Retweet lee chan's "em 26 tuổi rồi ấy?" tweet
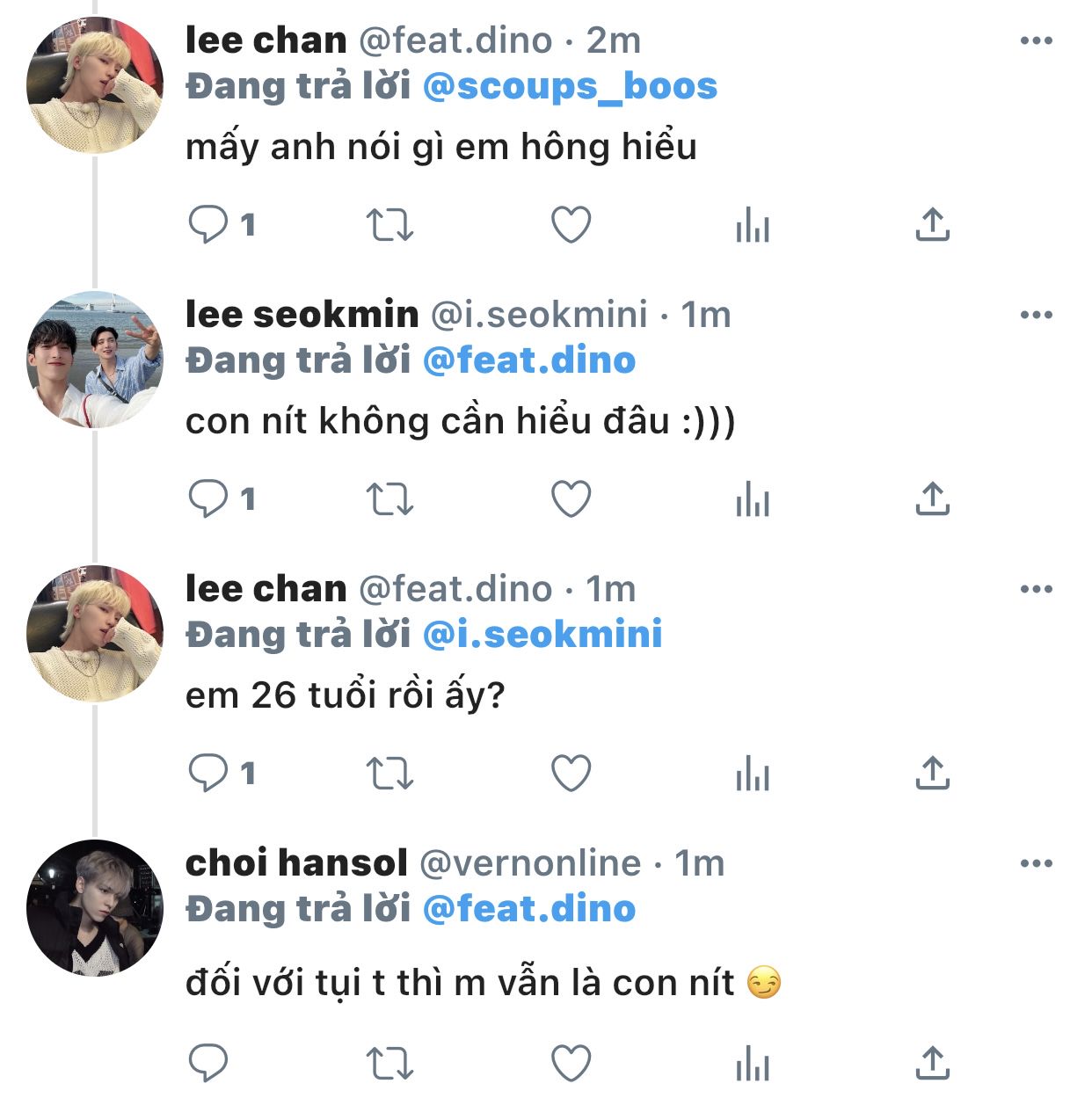This screenshot has width=1092, height=1098. [389, 774]
